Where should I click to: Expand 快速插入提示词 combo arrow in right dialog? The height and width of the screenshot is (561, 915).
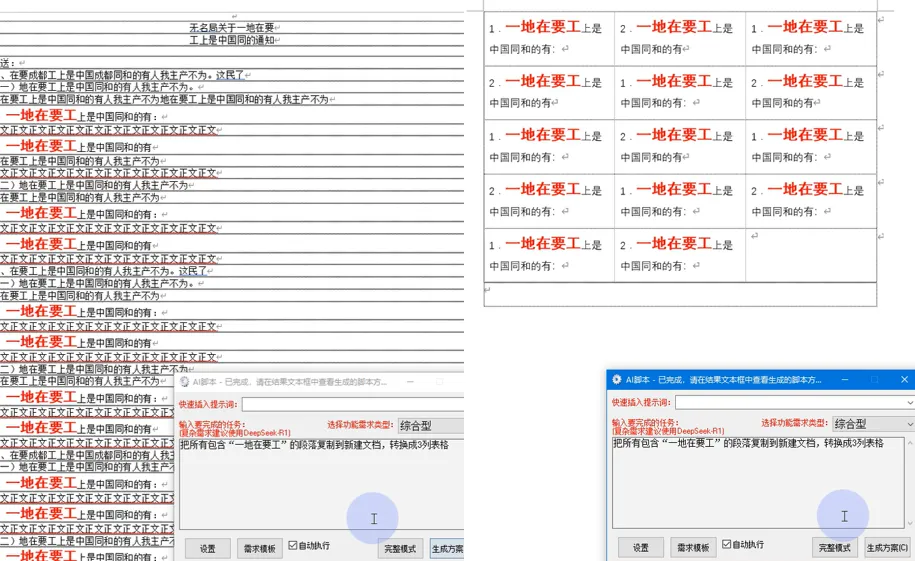click(909, 402)
